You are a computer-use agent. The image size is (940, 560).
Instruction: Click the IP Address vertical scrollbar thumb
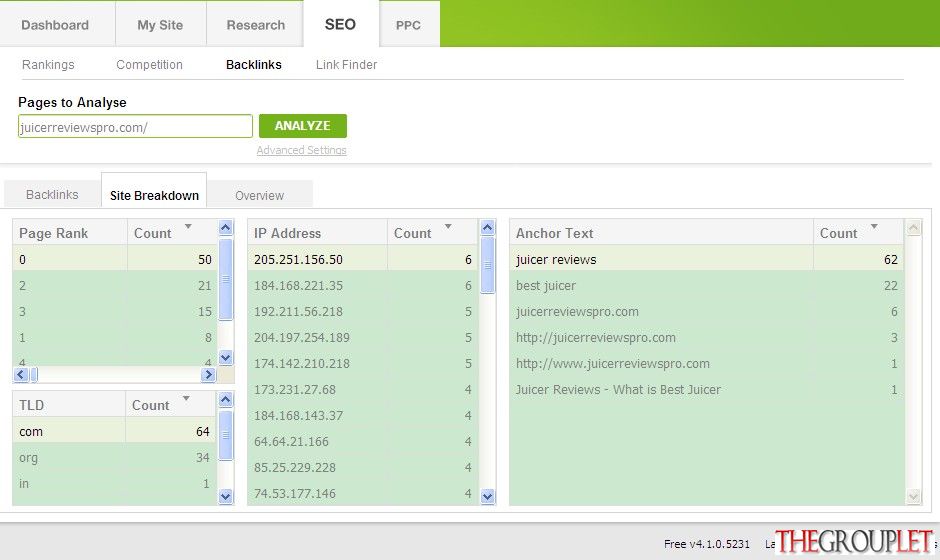point(487,265)
